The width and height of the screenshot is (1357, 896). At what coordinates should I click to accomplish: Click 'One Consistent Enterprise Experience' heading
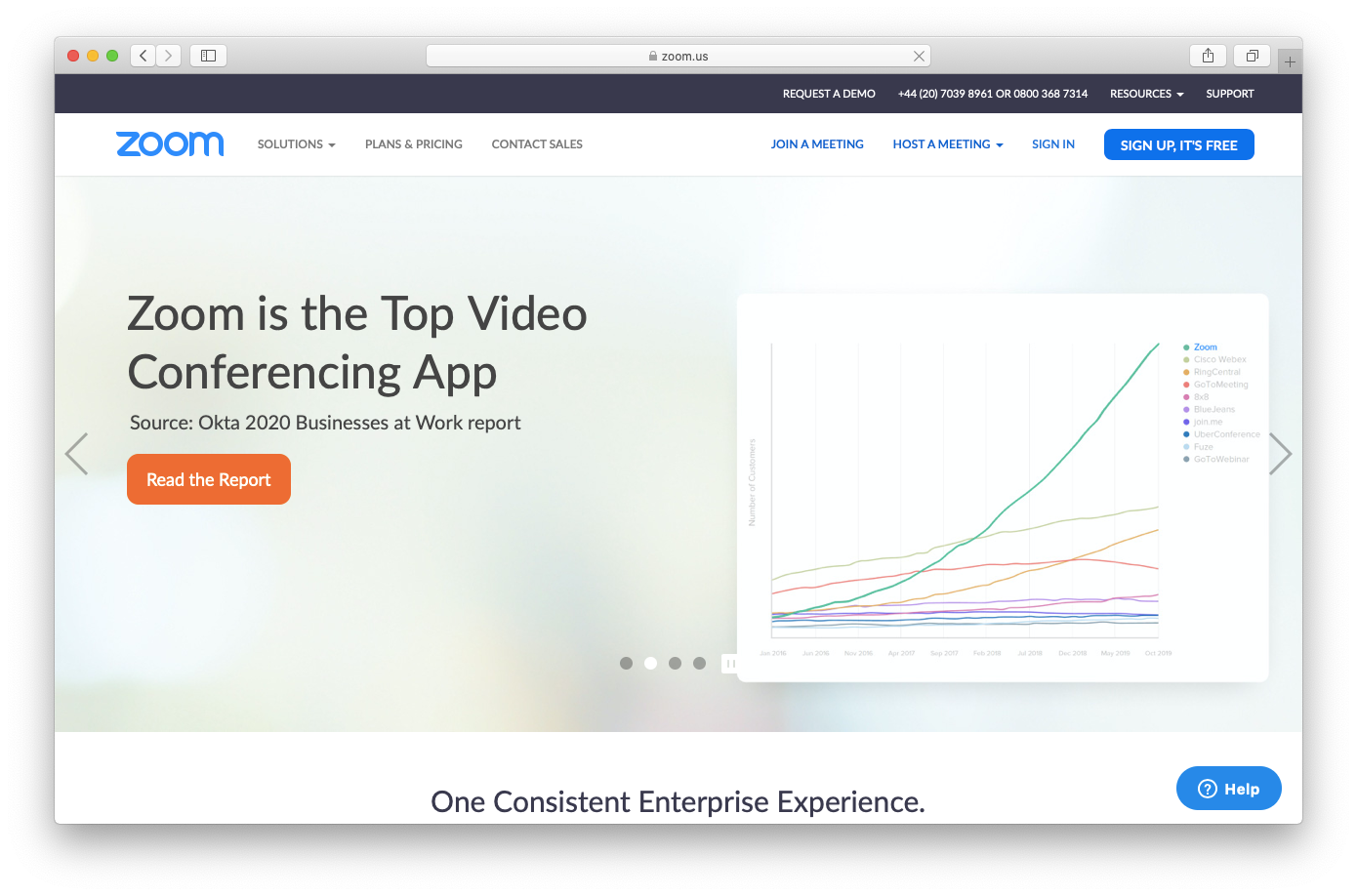(x=678, y=802)
